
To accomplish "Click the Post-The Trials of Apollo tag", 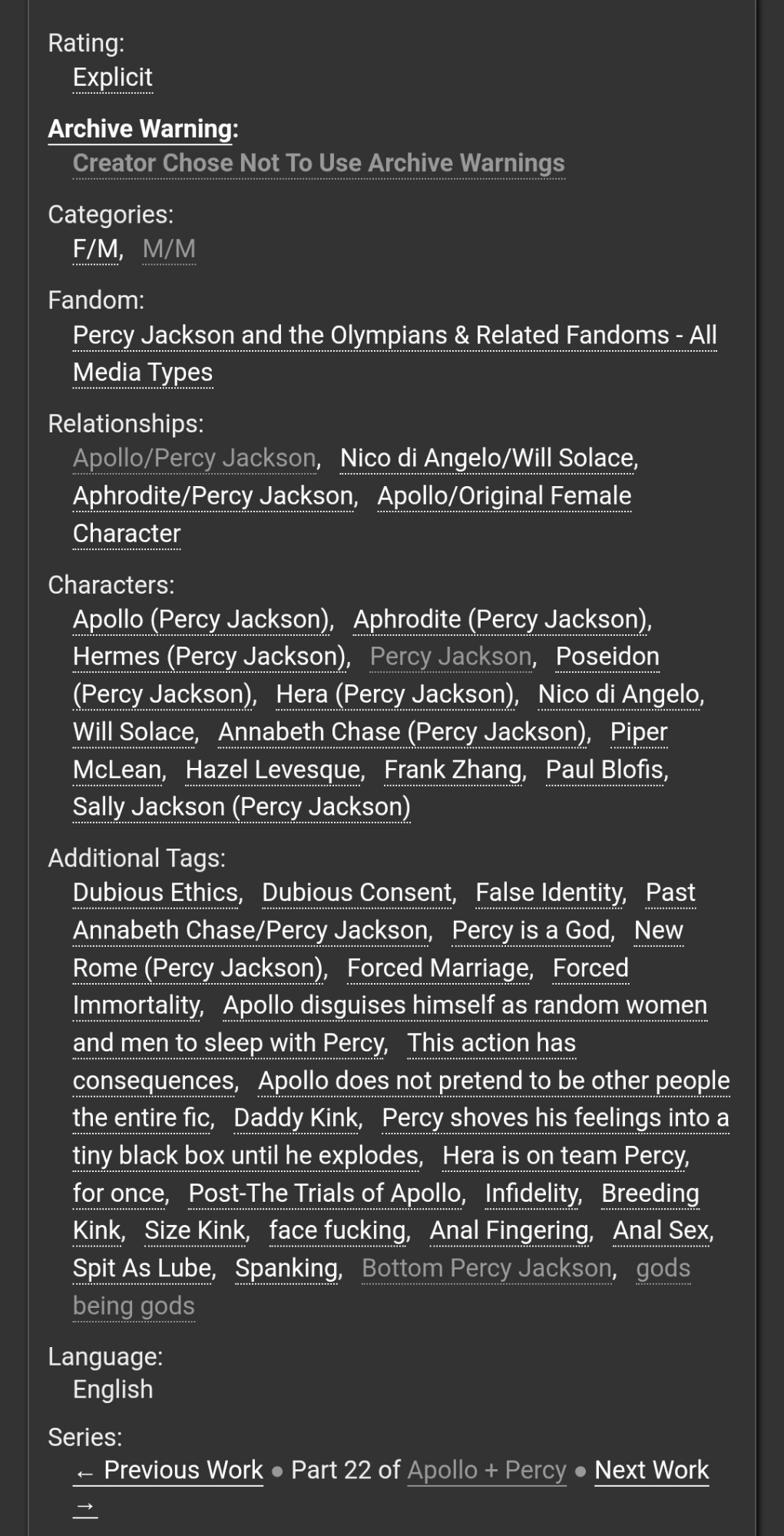I will click(x=326, y=1193).
